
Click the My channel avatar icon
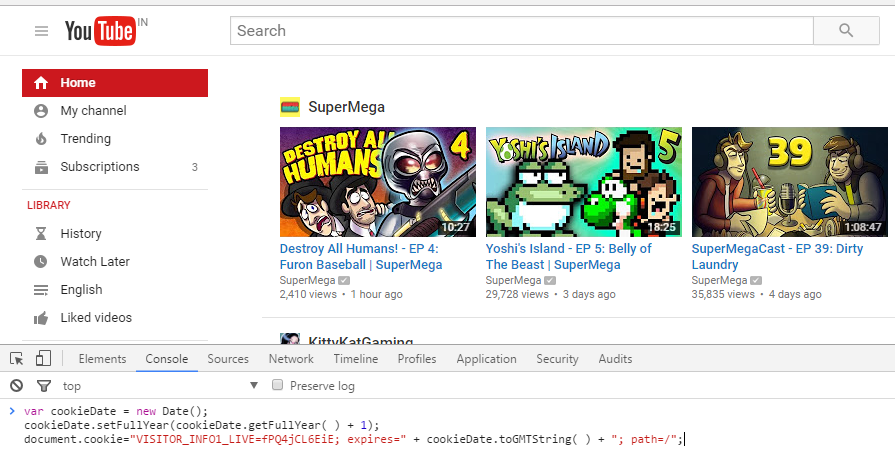click(41, 111)
